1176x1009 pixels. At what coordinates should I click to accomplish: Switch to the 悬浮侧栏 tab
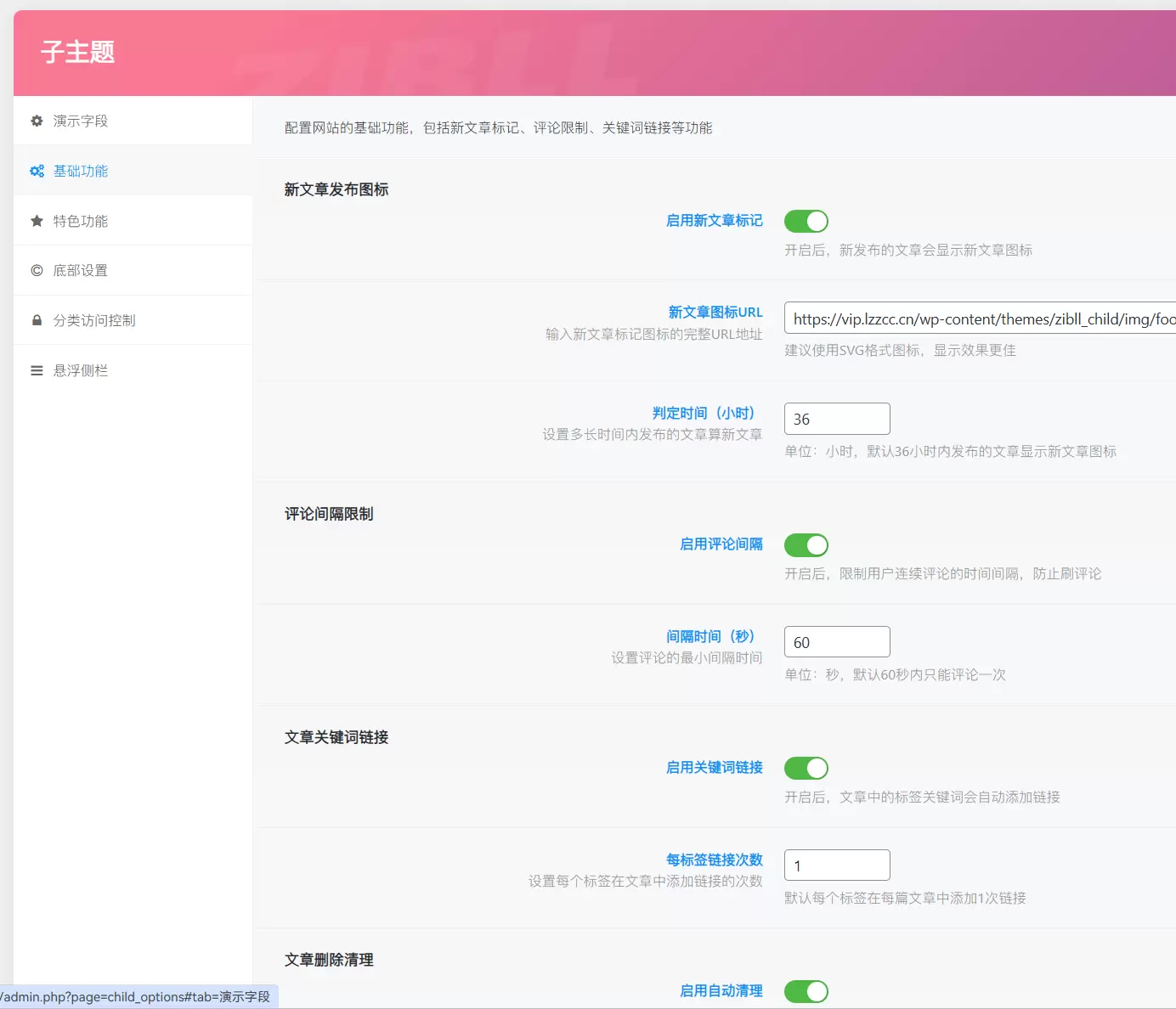(133, 370)
